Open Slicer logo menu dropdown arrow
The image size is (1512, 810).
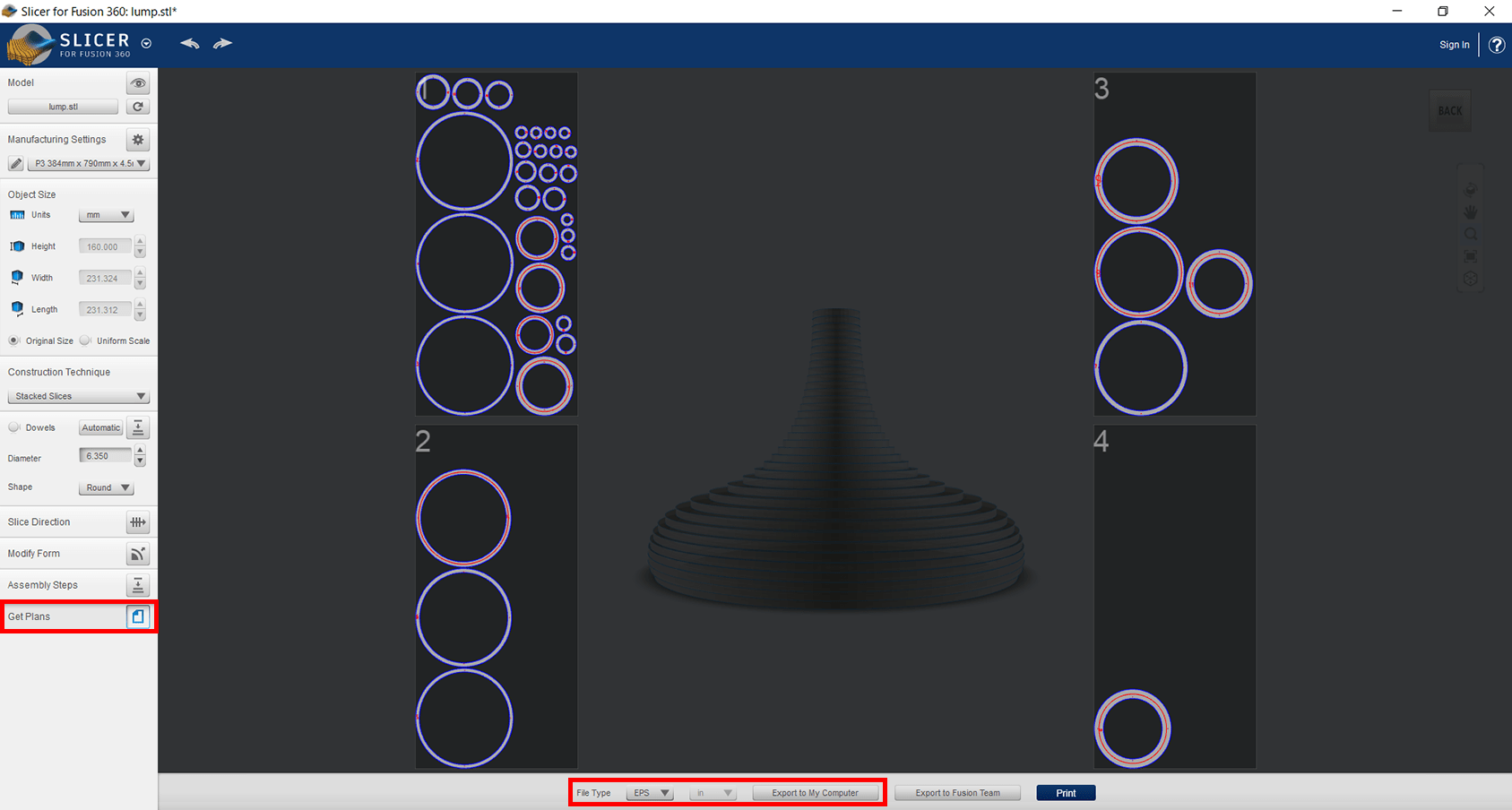coord(146,43)
